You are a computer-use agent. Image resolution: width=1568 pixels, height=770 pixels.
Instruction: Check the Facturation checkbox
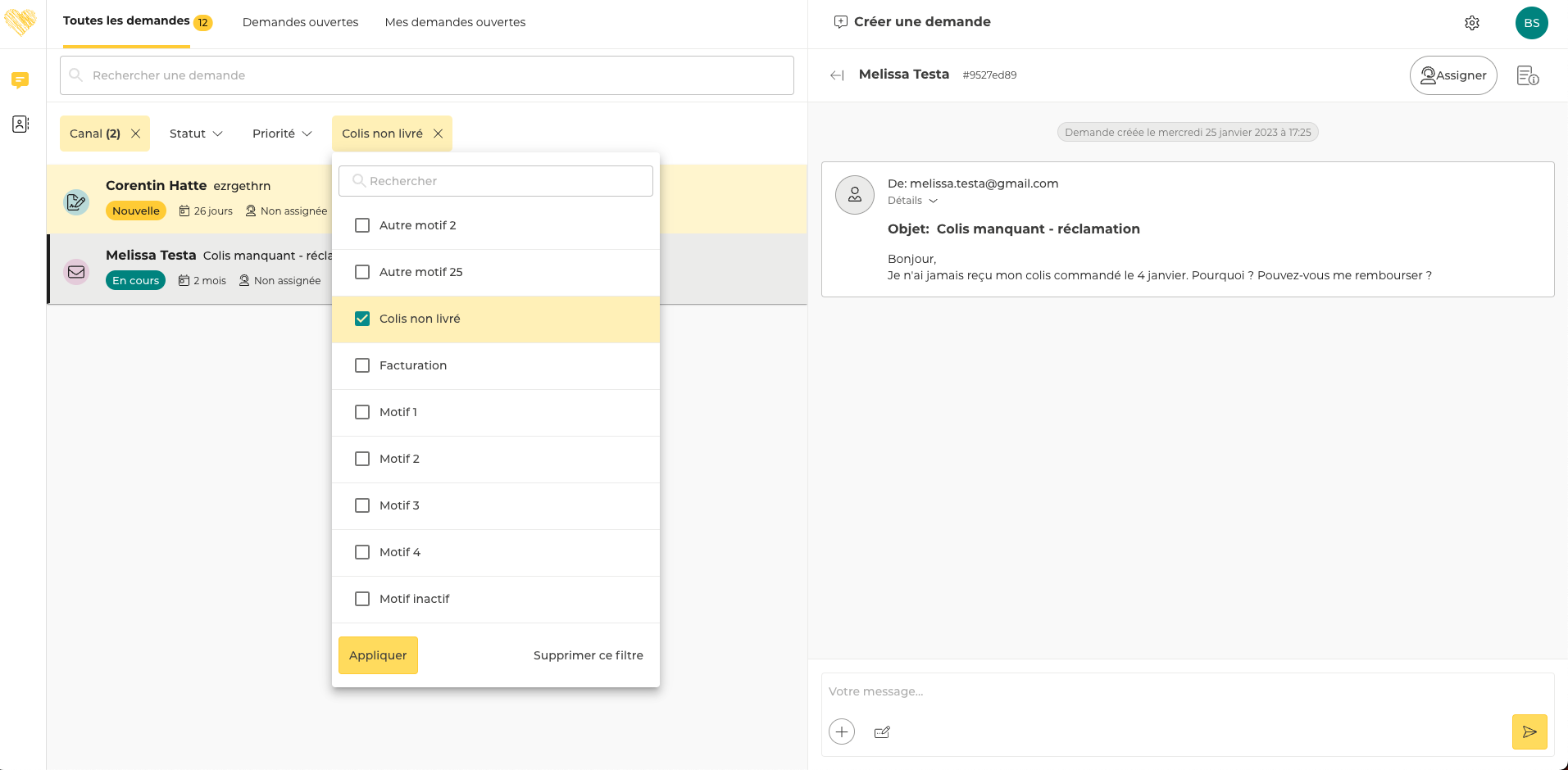(362, 365)
